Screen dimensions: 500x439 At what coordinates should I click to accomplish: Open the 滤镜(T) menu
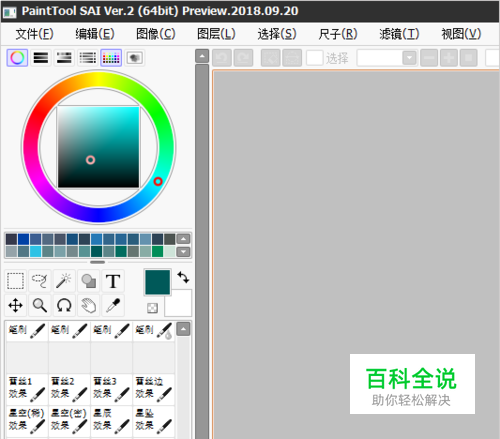coord(399,34)
